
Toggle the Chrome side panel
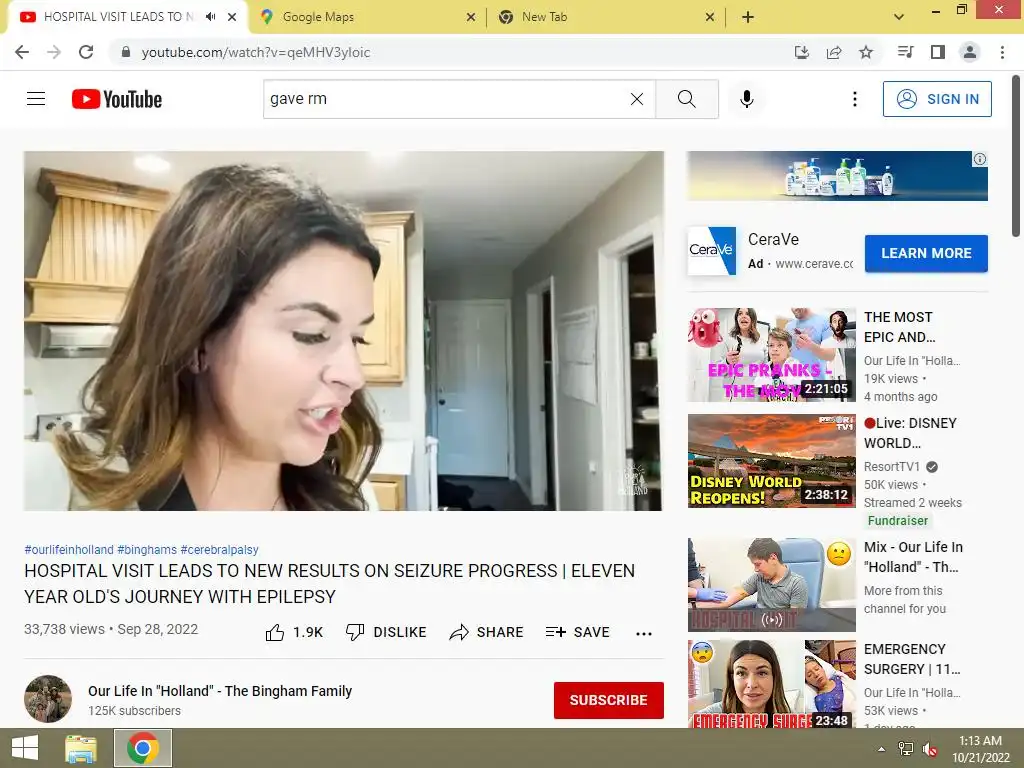click(x=938, y=52)
